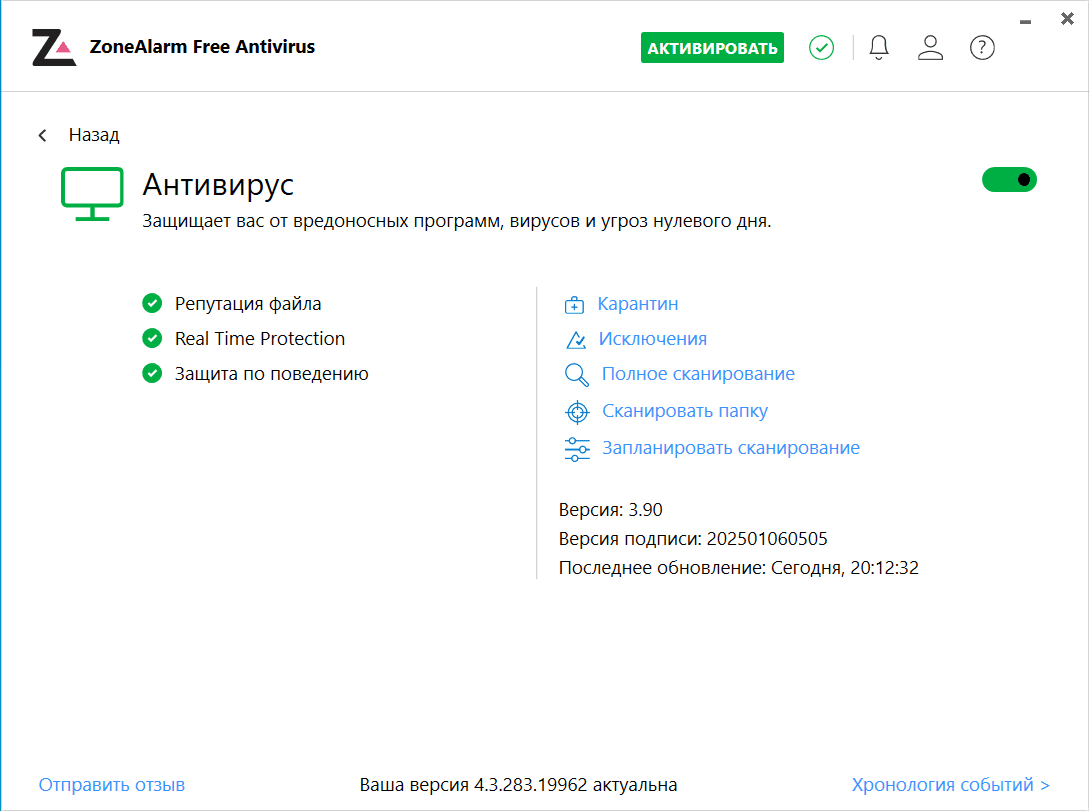Select the Real Time Protection label

coord(260,339)
